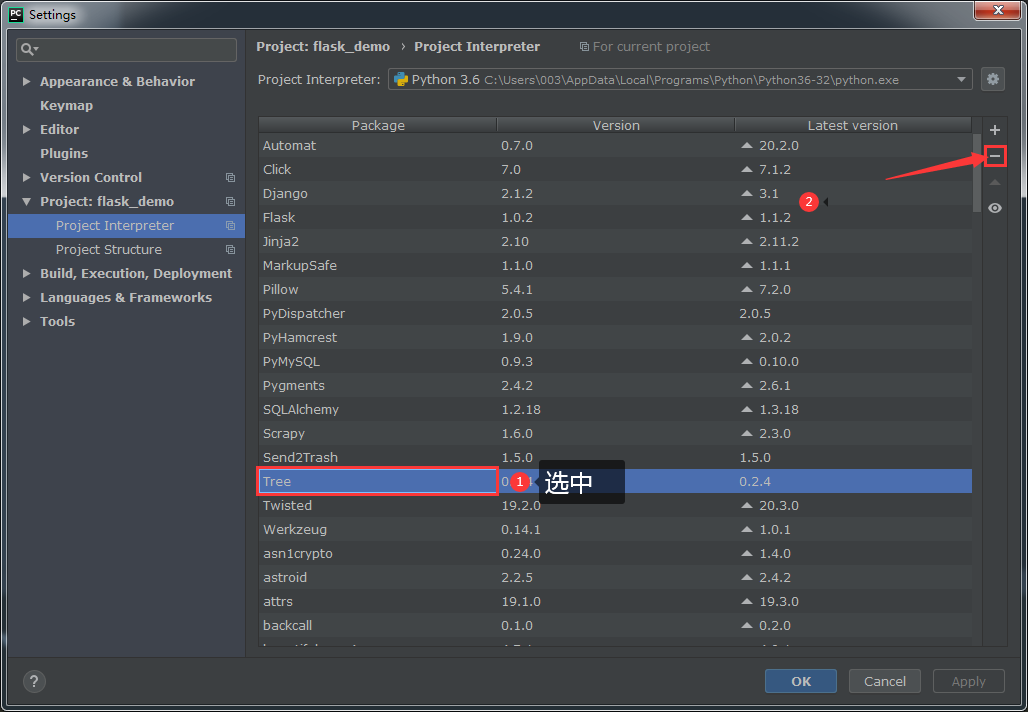
Task: Expand Appearance & Behavior settings
Action: coord(26,81)
